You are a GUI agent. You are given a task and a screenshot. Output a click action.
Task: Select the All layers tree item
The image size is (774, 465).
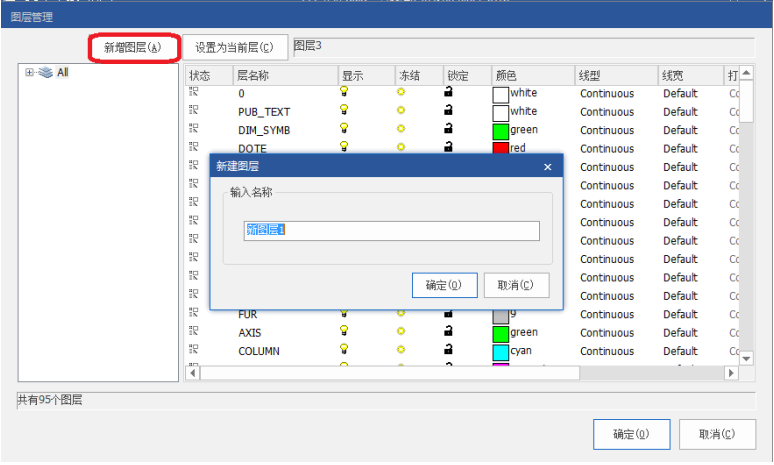(63, 73)
